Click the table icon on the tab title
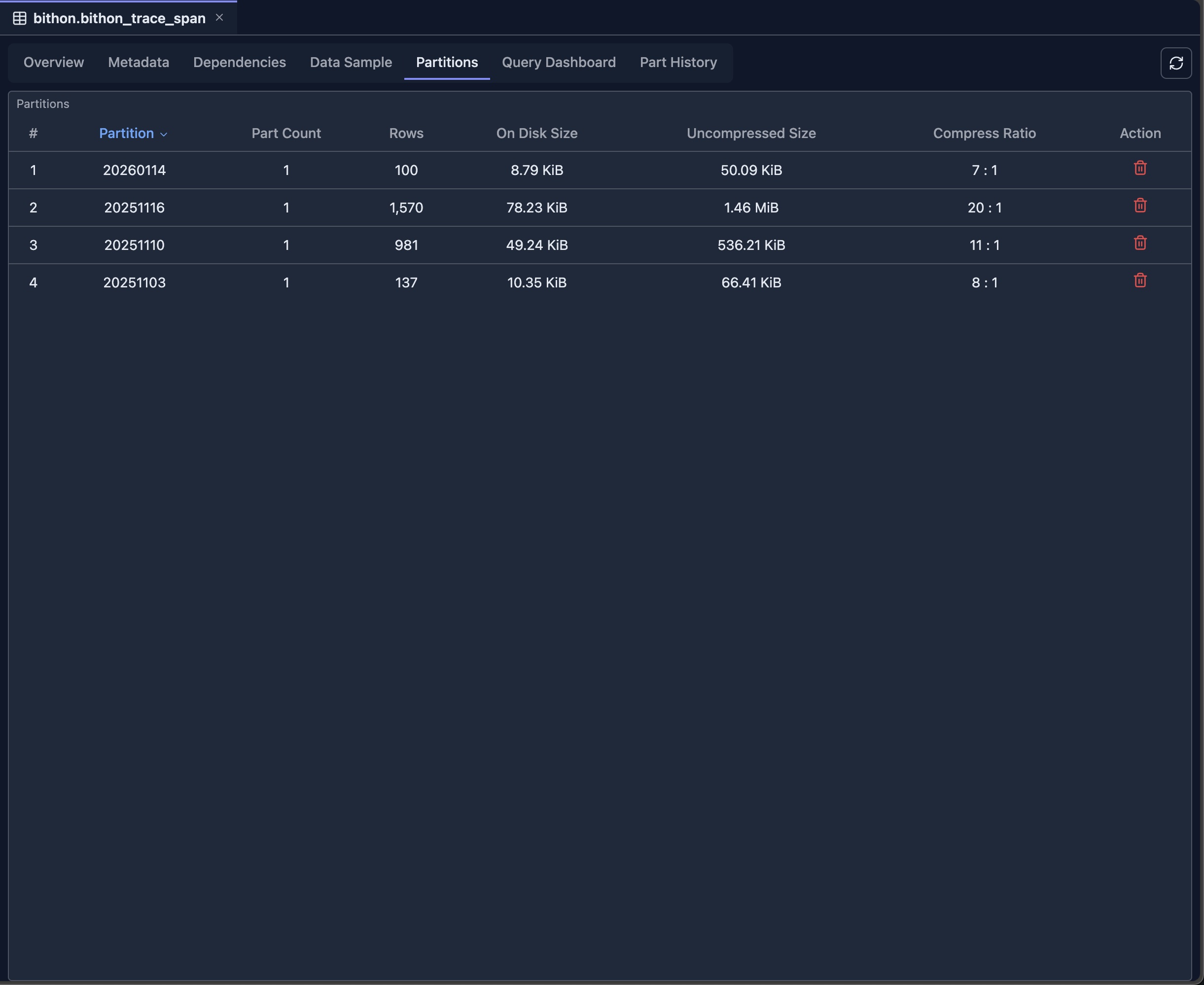 [19, 18]
